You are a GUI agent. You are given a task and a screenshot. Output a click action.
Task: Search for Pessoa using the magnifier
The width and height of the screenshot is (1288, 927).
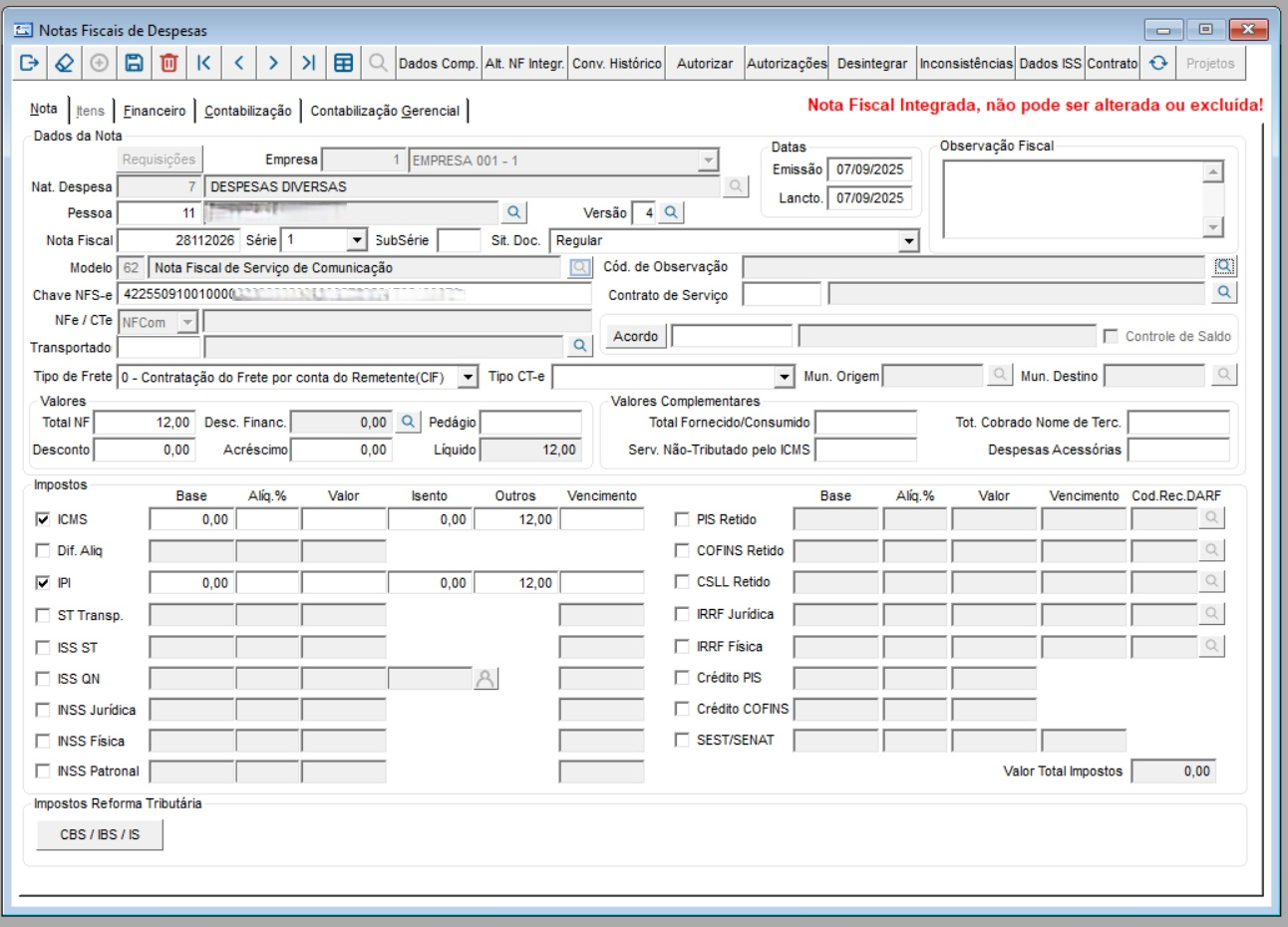click(x=513, y=212)
